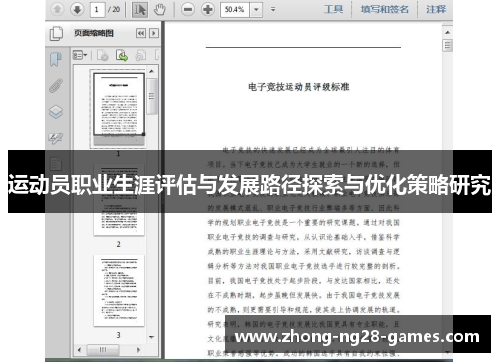Viewport: 500px width, 362px height.
Task: Select the arrow selection tool
Action: (x=140, y=10)
